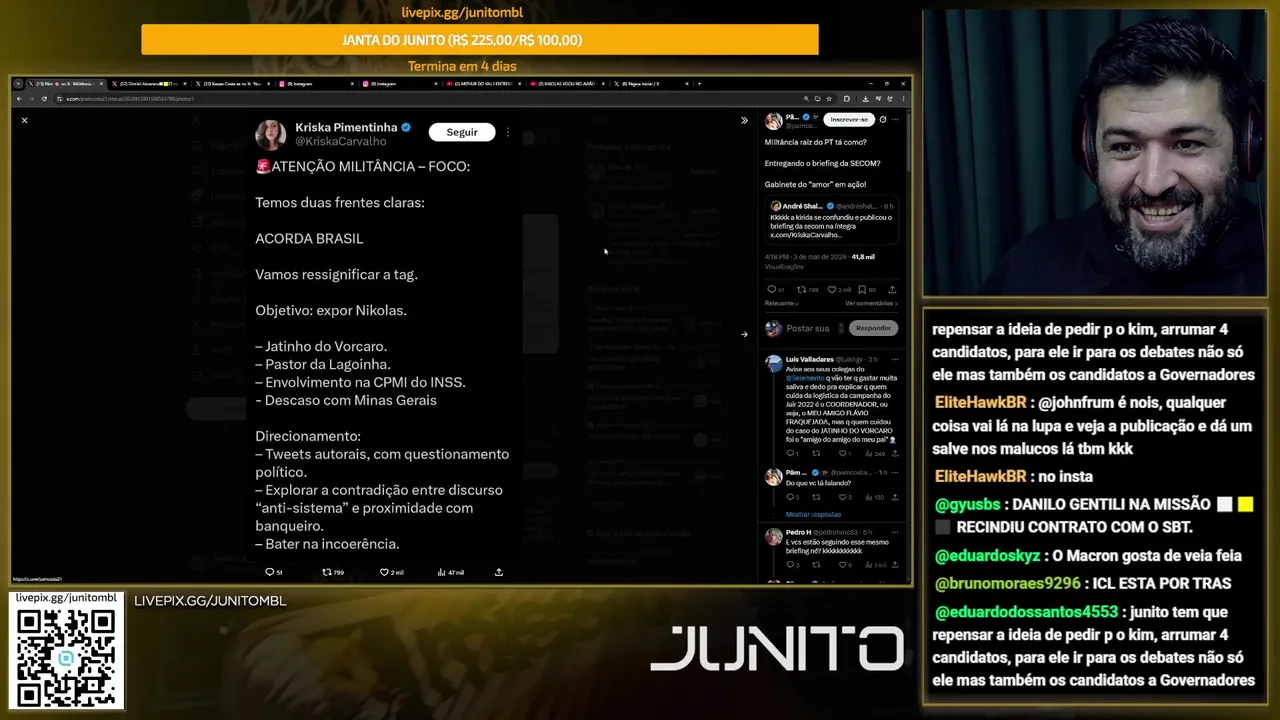Viewport: 1280px width, 720px height.
Task: Like the Luis Valladares reply
Action: [x=844, y=454]
